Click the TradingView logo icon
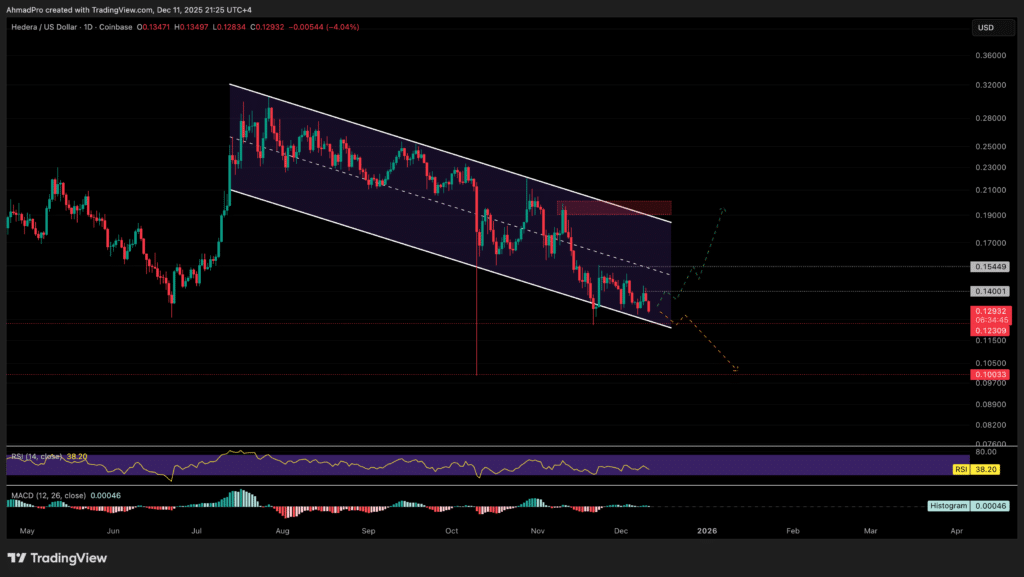 coord(18,557)
